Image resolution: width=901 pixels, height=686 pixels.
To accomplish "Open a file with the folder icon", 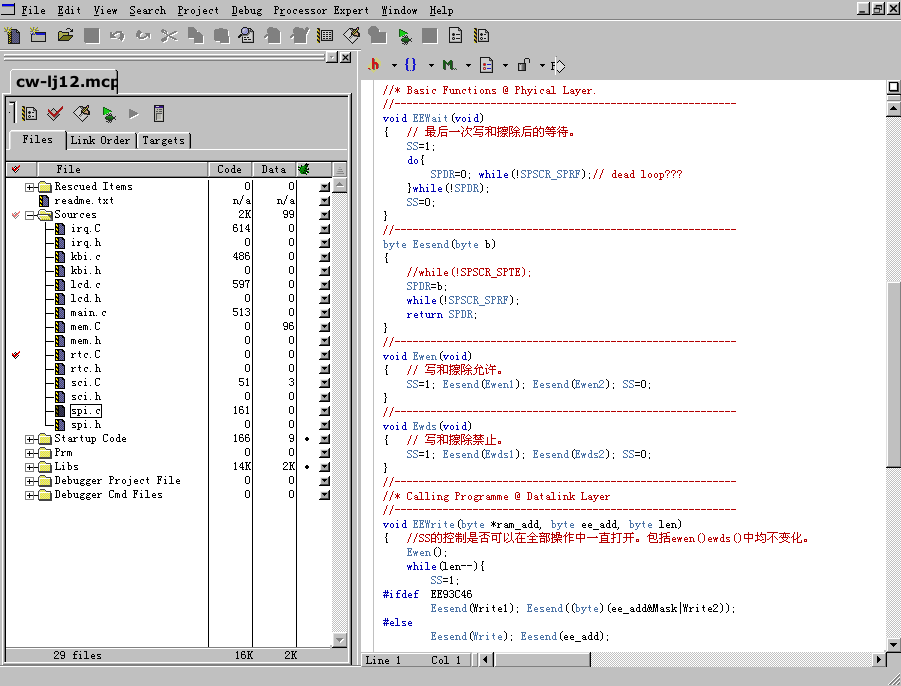I will point(65,36).
